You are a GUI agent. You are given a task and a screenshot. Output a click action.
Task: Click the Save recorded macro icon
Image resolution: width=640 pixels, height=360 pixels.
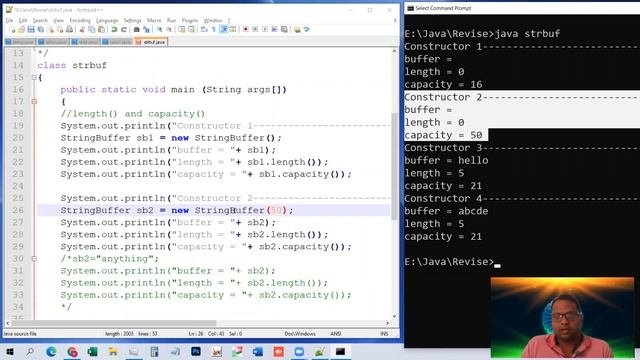pyautogui.click(x=284, y=29)
